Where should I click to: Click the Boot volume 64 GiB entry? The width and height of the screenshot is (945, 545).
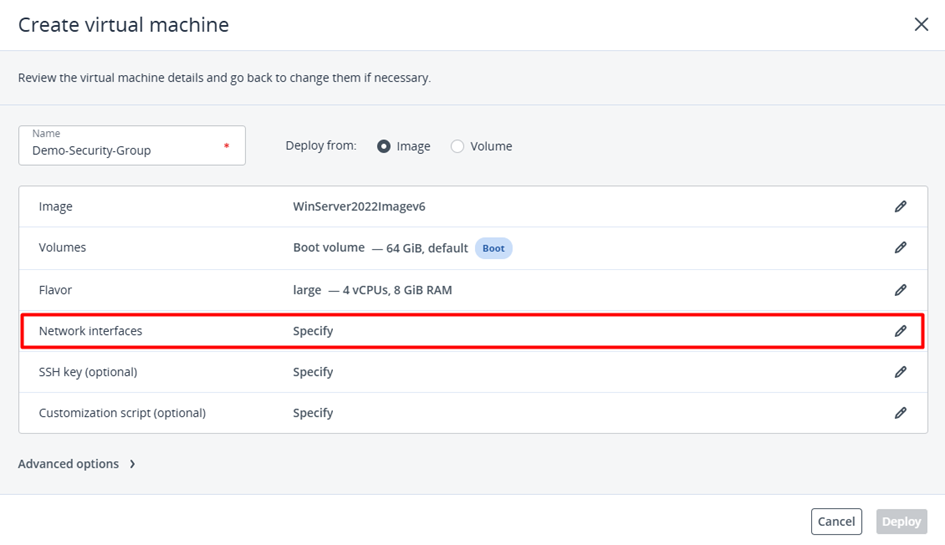coord(380,248)
